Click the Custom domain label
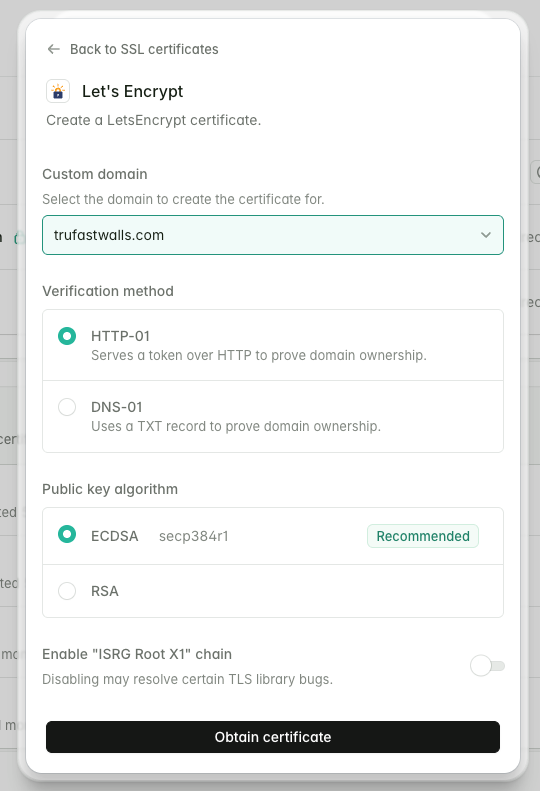The image size is (540, 791). [95, 174]
